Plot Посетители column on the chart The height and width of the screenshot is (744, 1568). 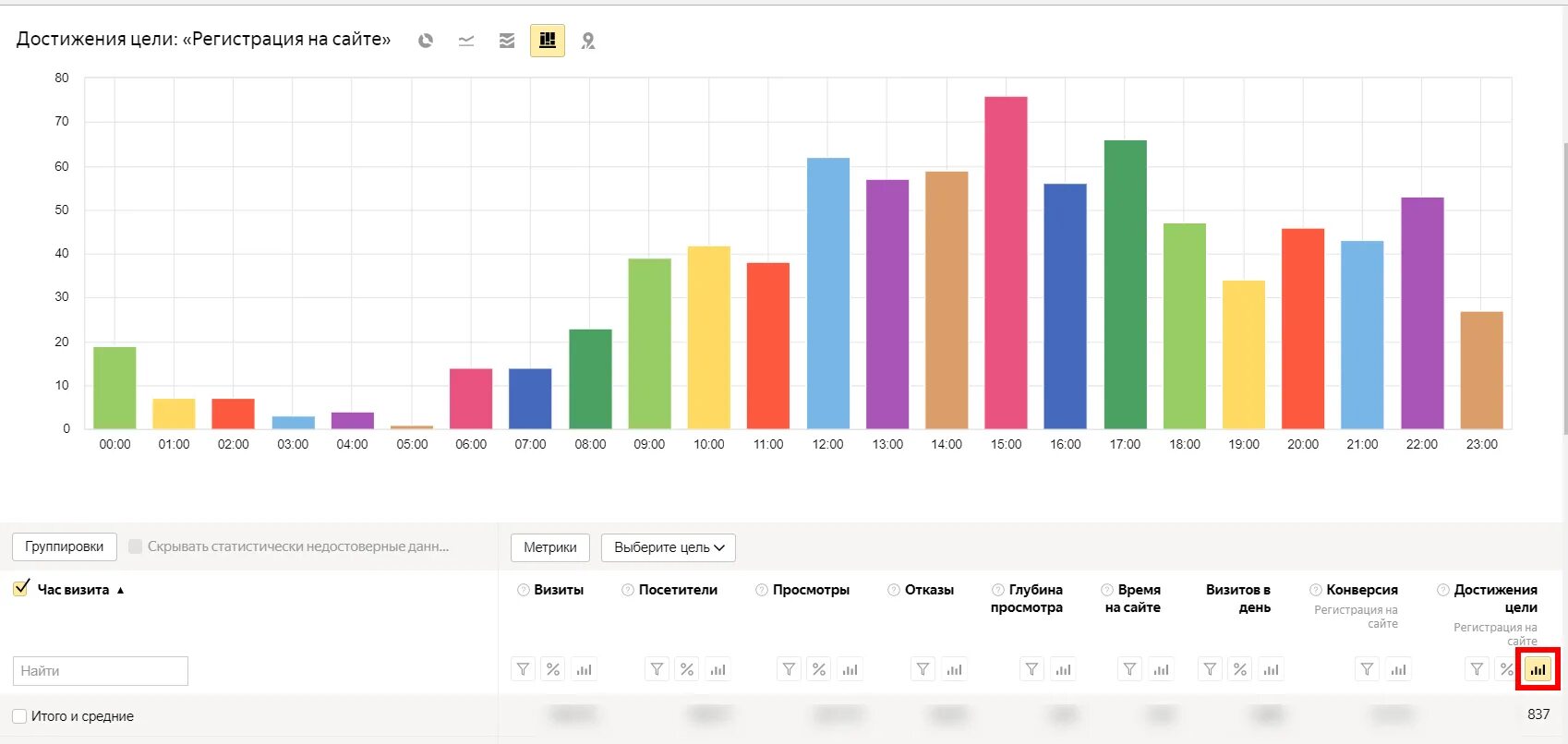click(x=718, y=669)
